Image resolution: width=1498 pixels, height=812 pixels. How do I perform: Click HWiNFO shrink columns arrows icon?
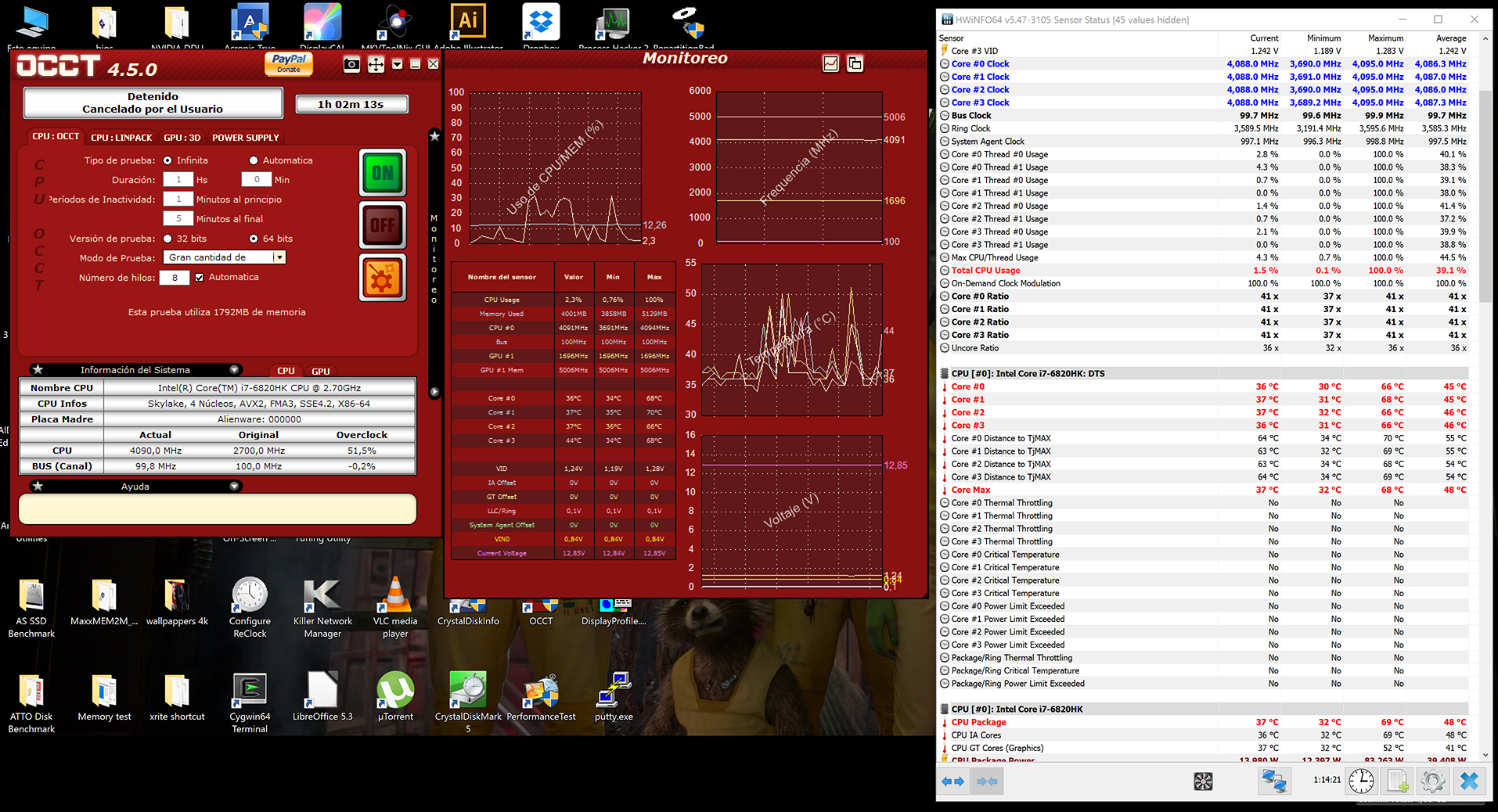(988, 781)
